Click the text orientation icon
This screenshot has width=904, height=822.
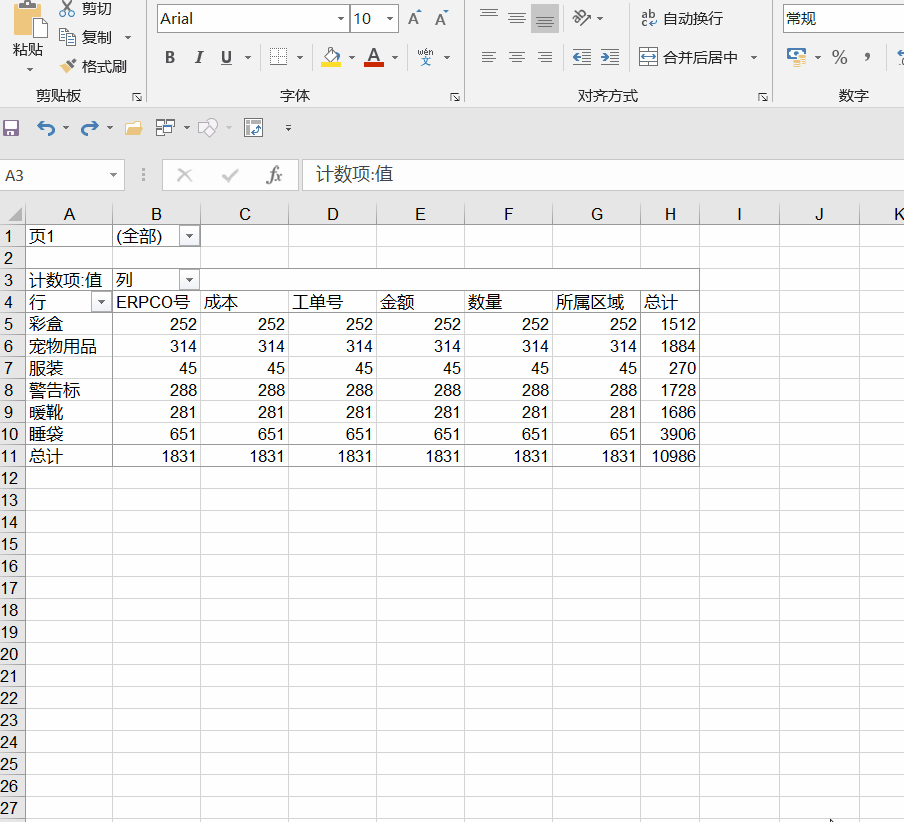[581, 18]
